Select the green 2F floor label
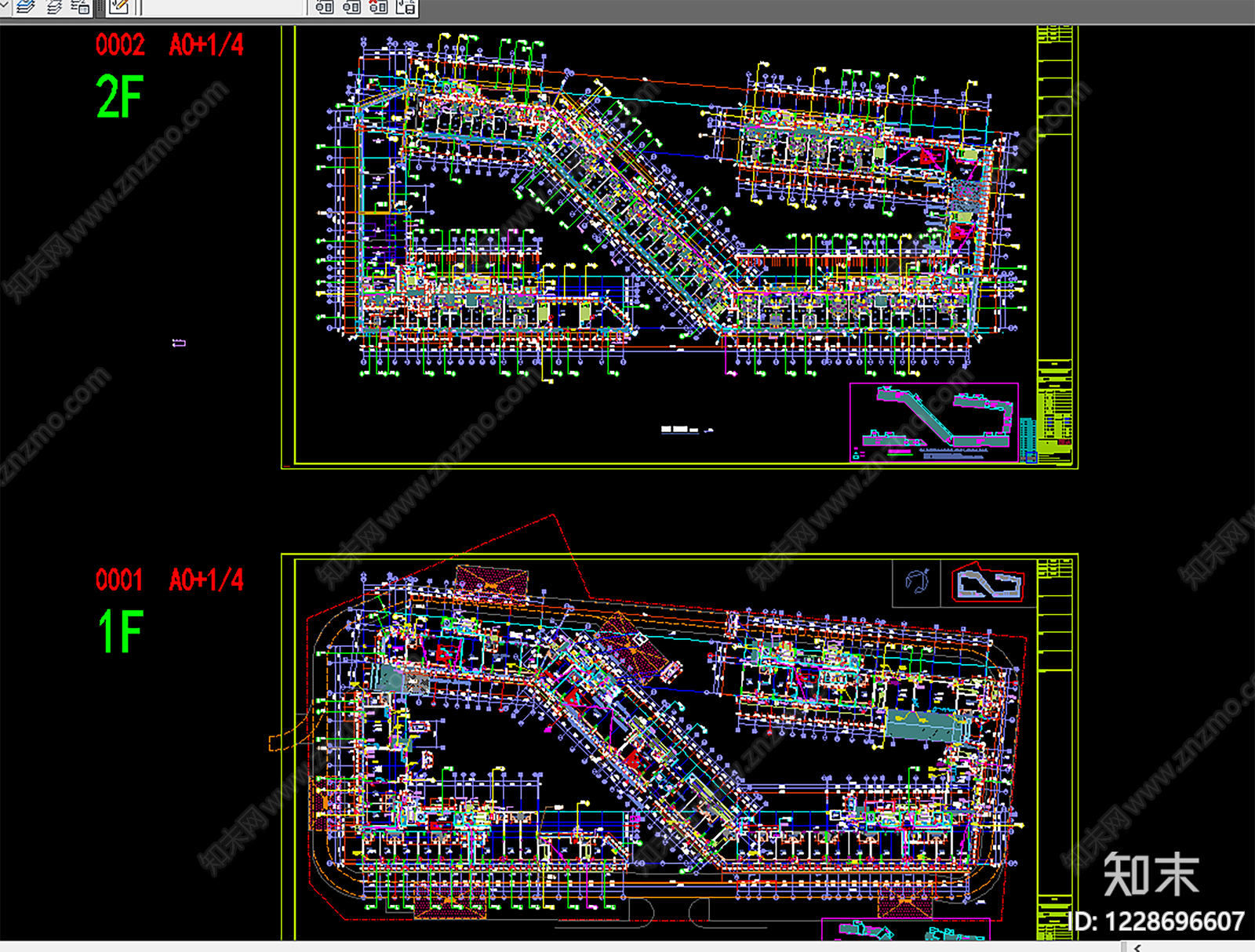The width and height of the screenshot is (1255, 952). click(119, 97)
